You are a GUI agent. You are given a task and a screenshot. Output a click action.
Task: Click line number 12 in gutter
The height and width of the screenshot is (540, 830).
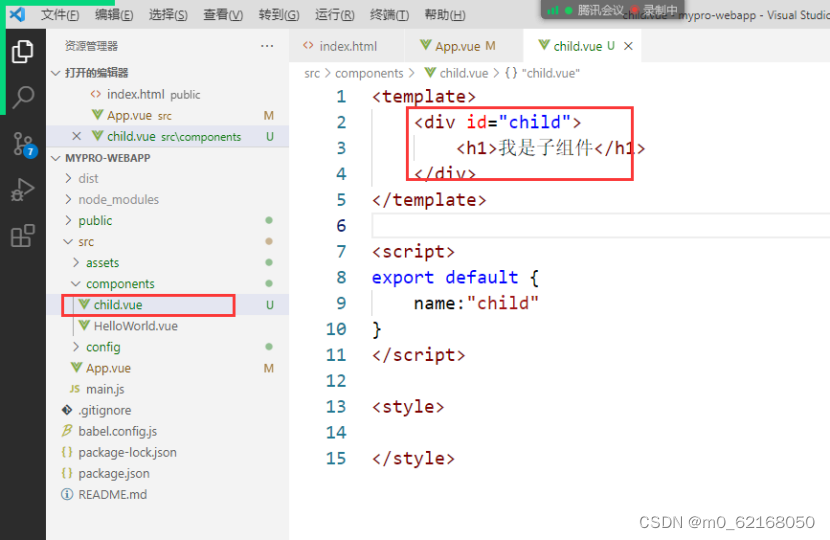[x=336, y=381]
